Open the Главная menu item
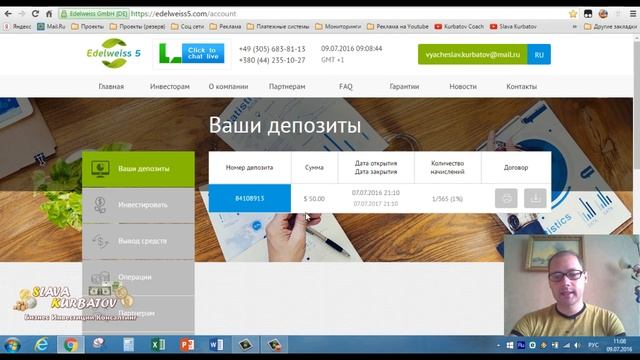This screenshot has width=640, height=360. pyautogui.click(x=111, y=87)
